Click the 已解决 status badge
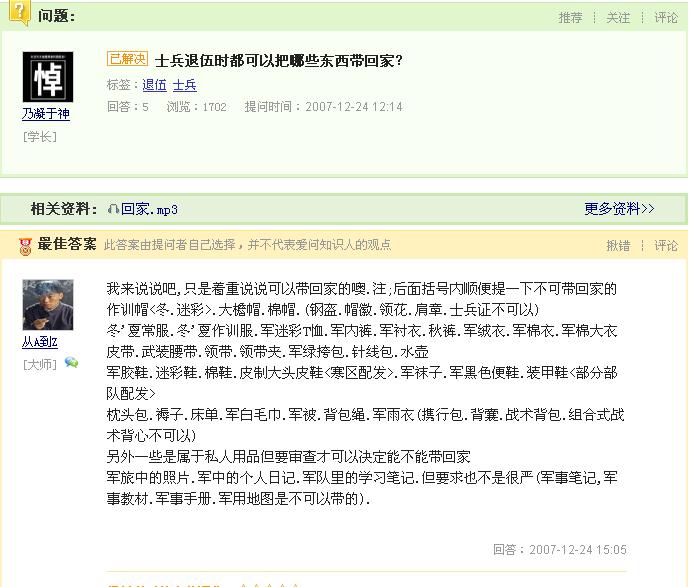Screen dimensions: 689x587 (127, 58)
